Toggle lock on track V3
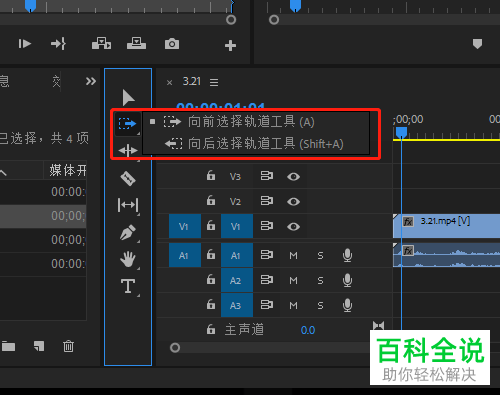This screenshot has width=500, height=395. pos(211,175)
